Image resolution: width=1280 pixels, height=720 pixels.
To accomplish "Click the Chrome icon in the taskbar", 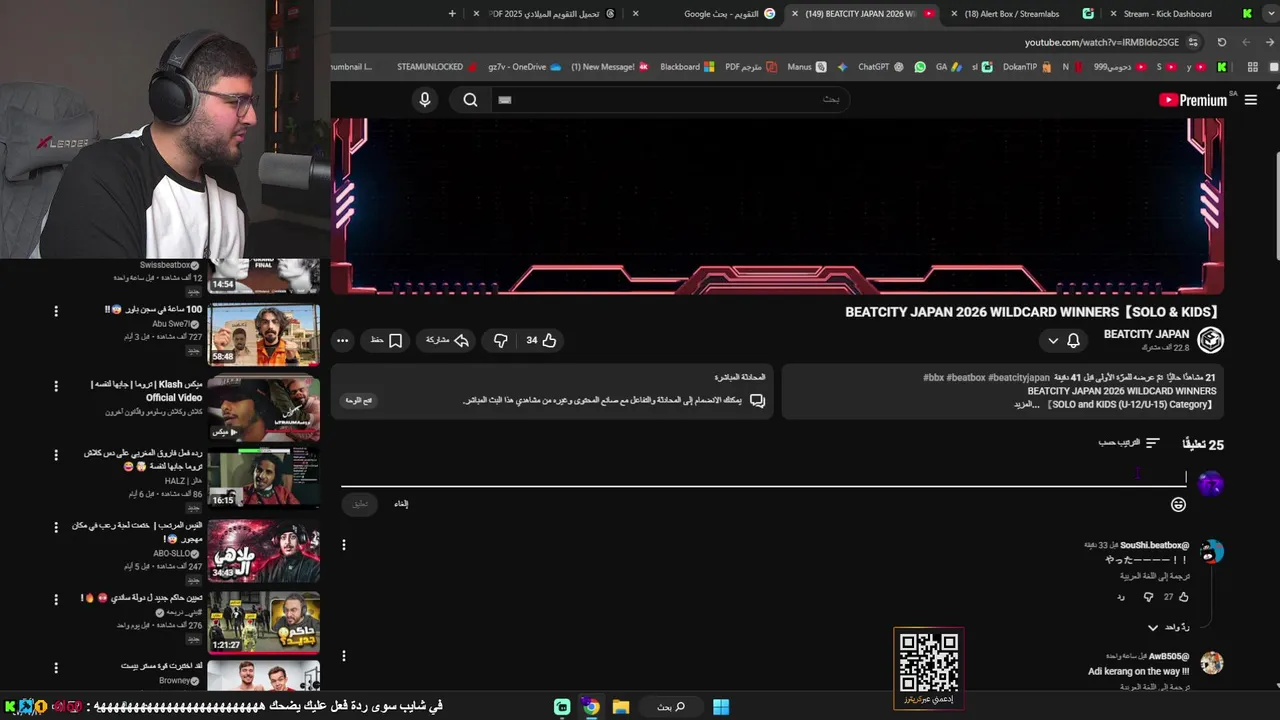I will tap(591, 707).
